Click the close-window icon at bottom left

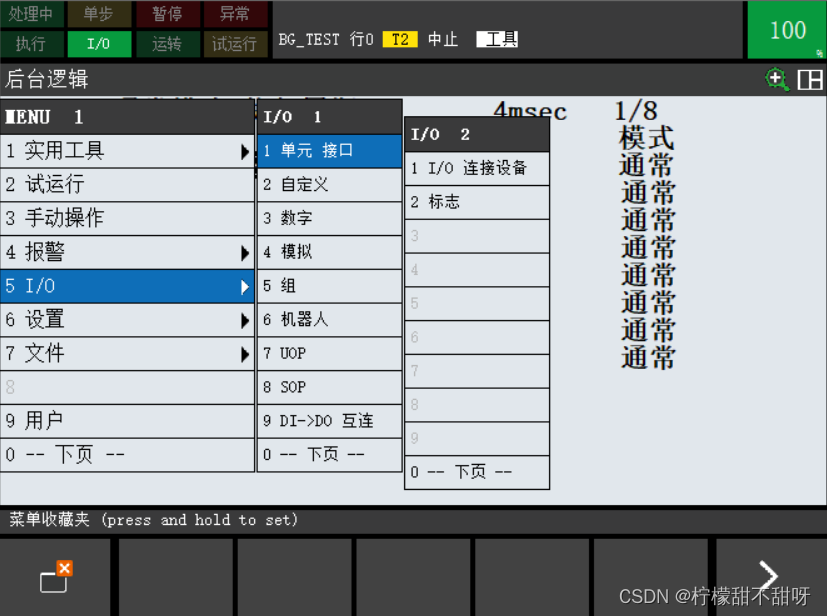click(x=56, y=576)
